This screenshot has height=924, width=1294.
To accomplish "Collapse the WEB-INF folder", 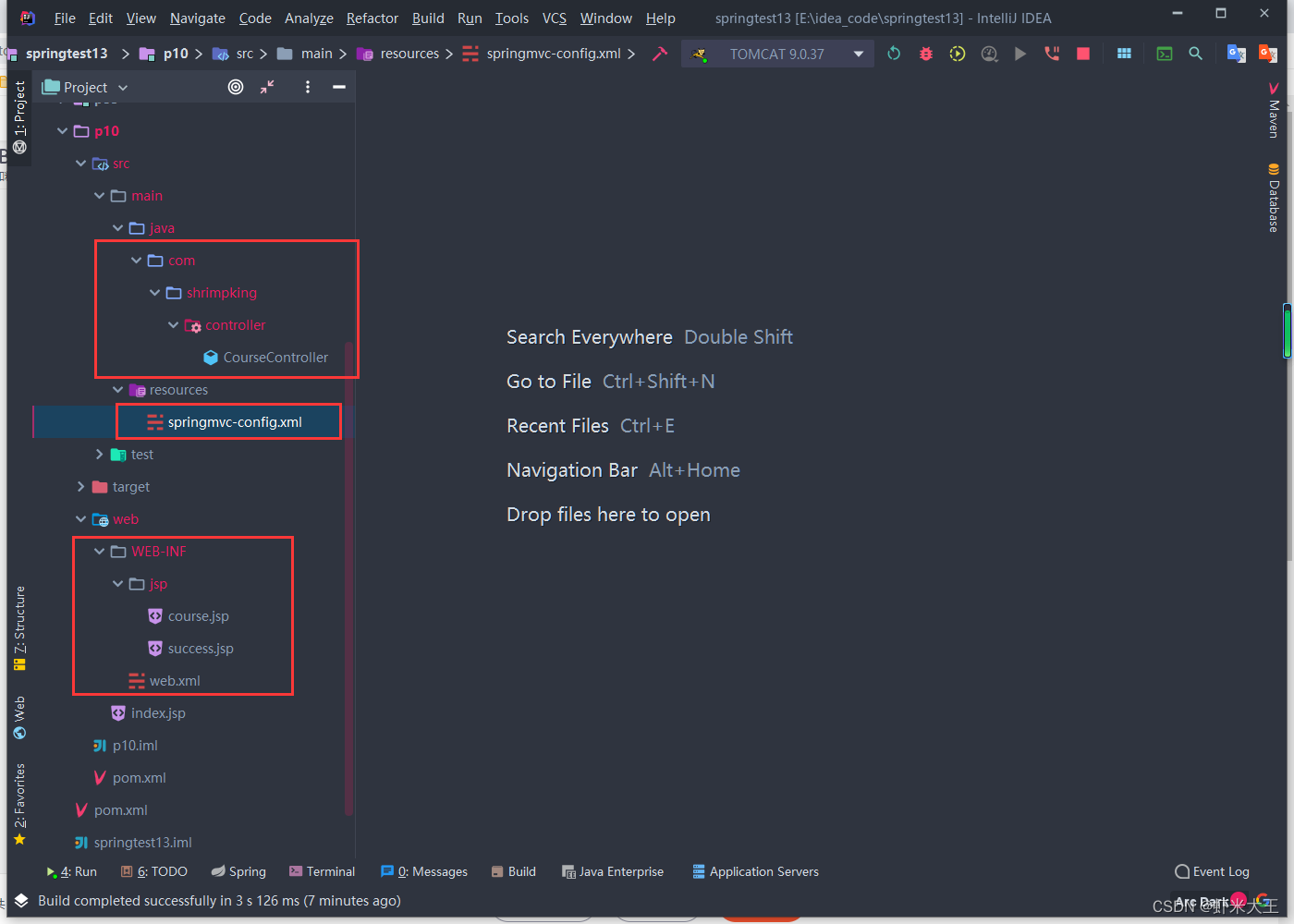I will tap(100, 551).
